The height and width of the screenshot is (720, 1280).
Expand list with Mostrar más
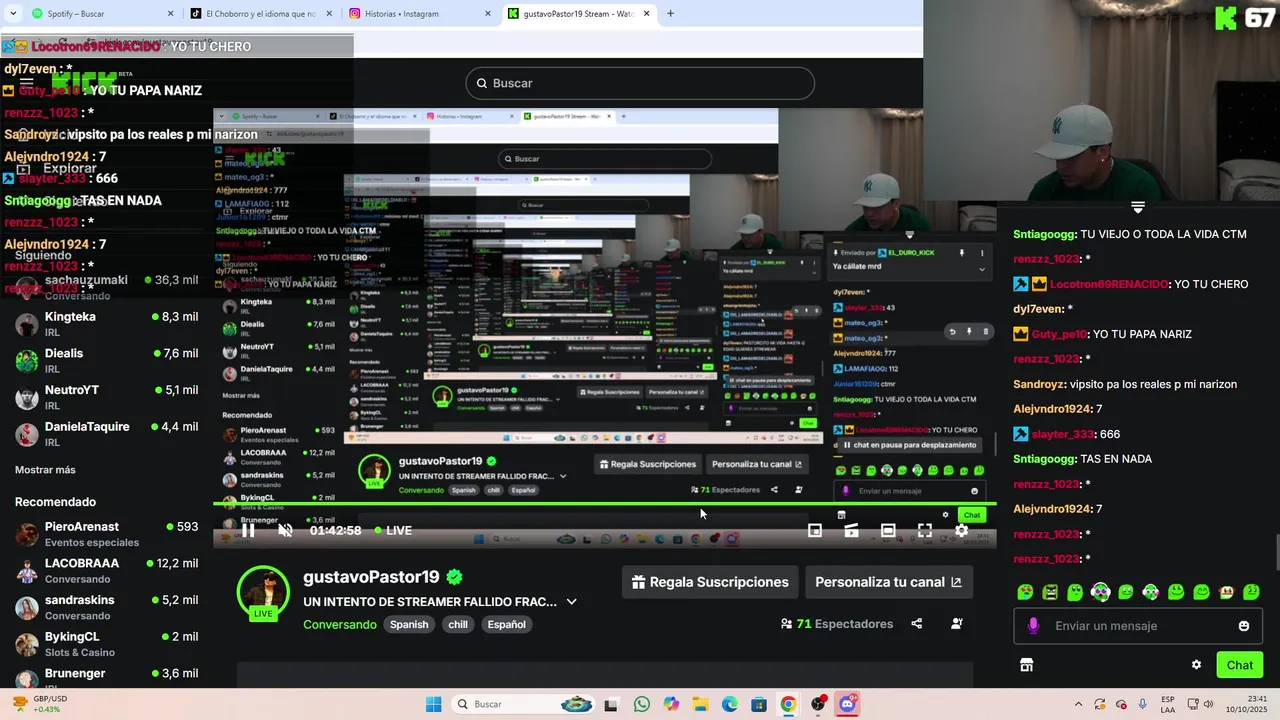(x=45, y=470)
